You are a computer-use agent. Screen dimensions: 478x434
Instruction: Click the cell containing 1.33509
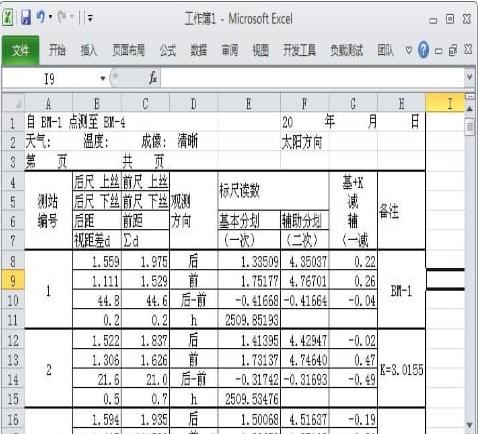tap(249, 261)
